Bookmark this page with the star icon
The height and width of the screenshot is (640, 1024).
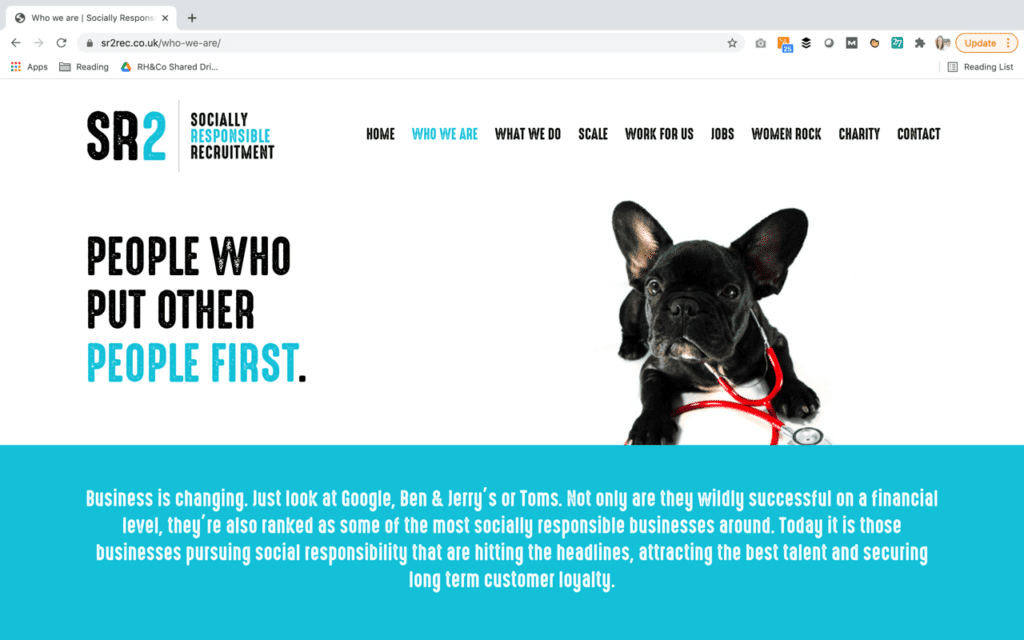click(732, 43)
